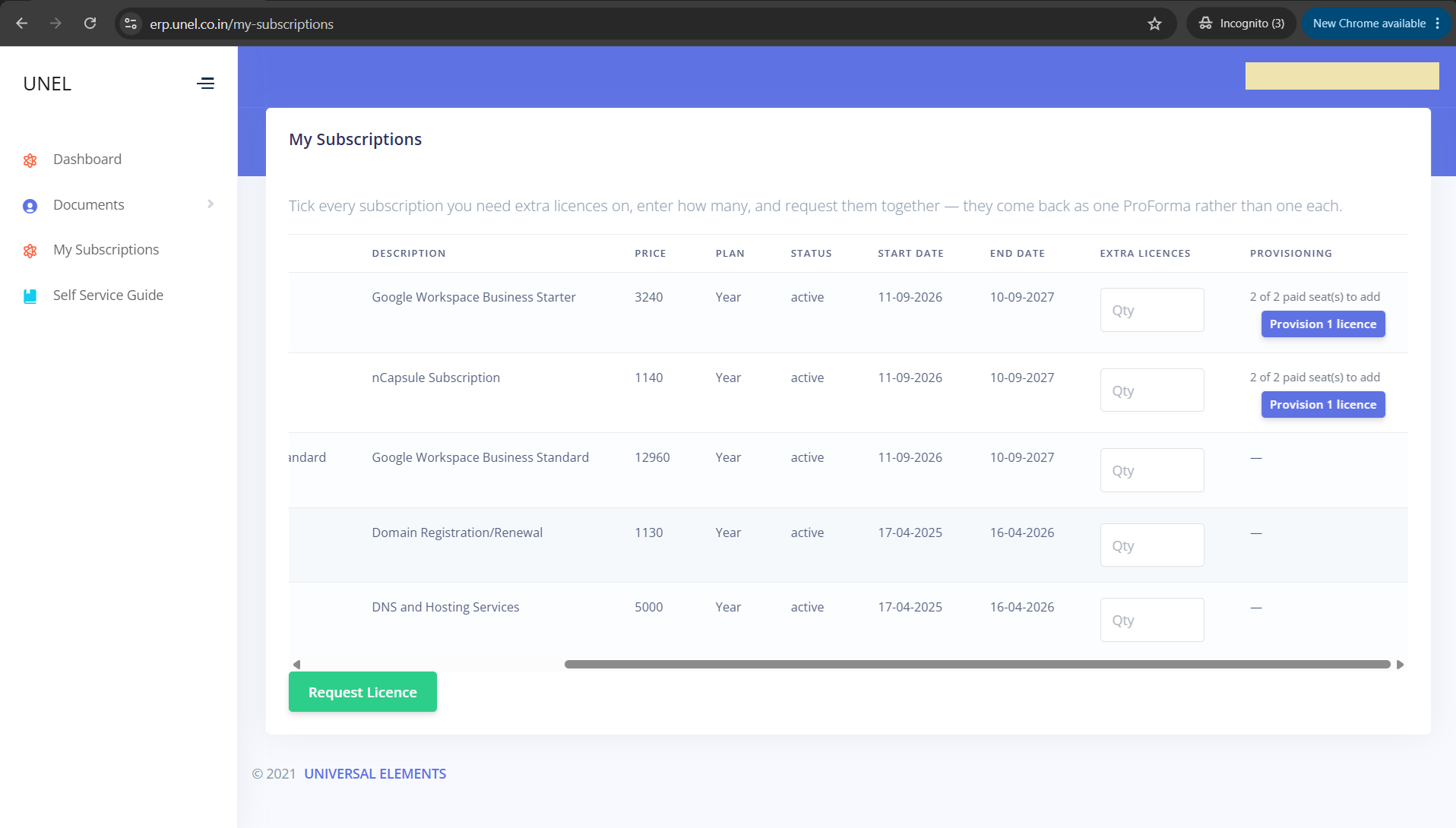Provision 1 licence for nCapsule Subscription

(1323, 405)
